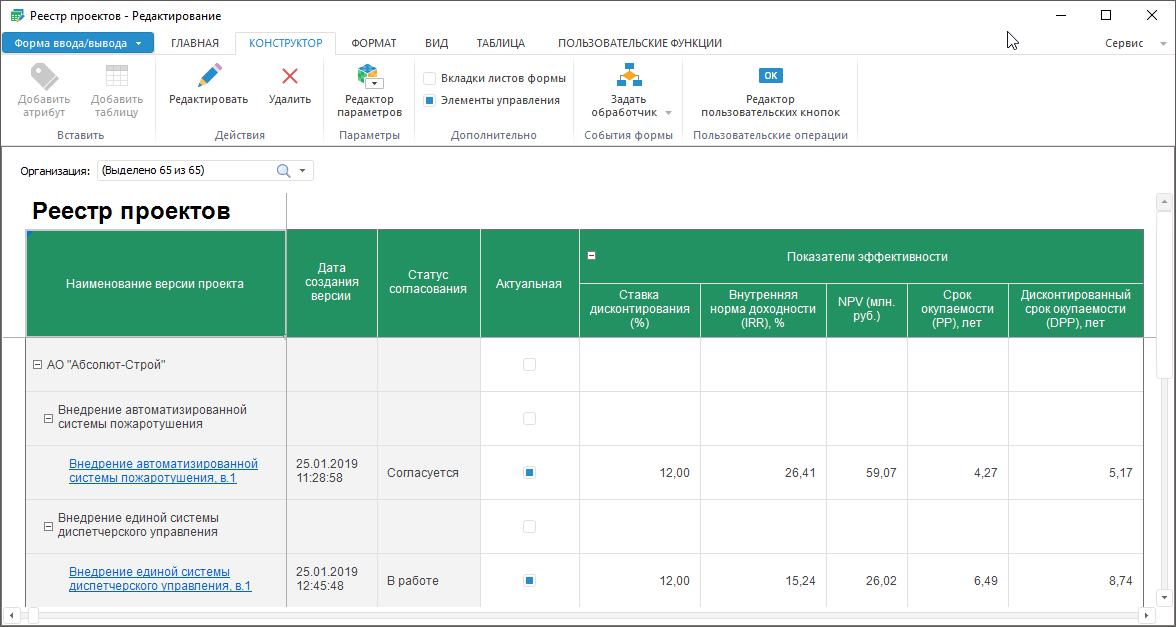The image size is (1176, 627).
Task: Click Задать обработчик icon
Action: coord(628,76)
